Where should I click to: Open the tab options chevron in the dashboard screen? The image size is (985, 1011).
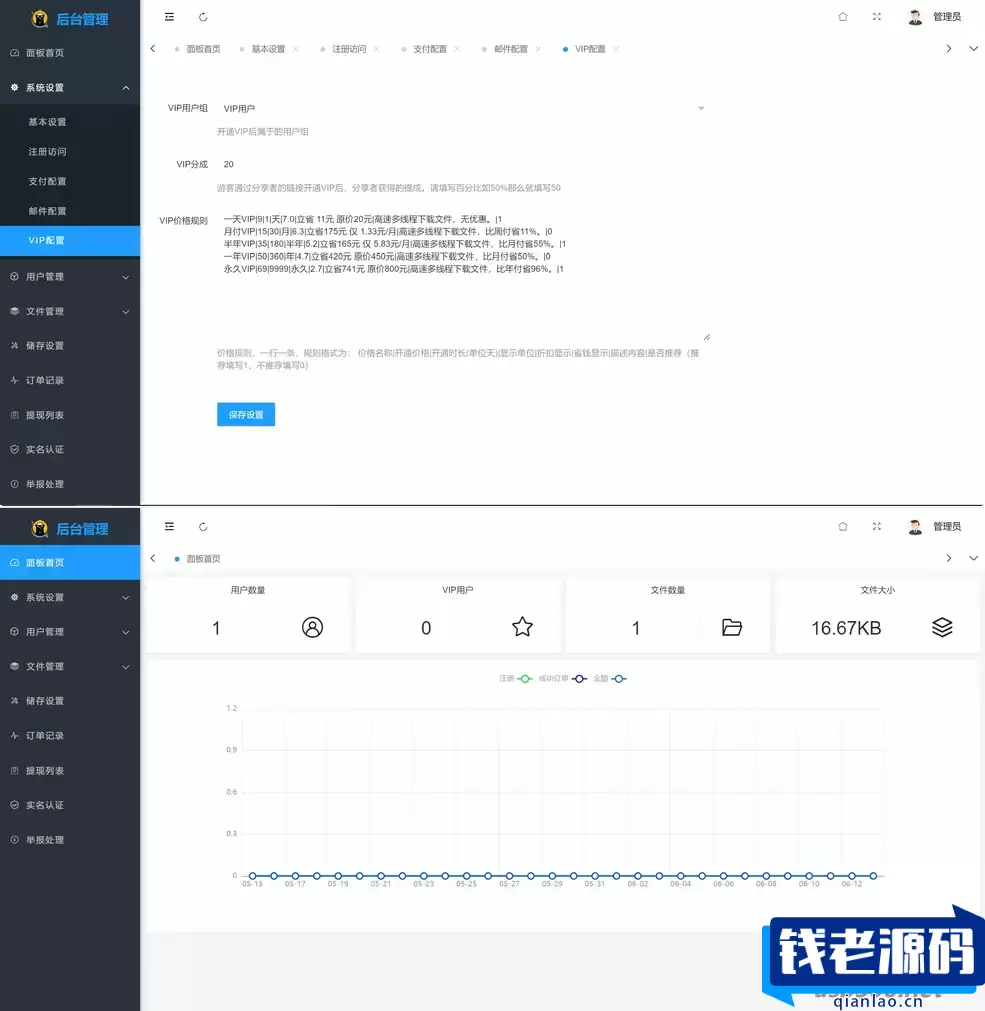(x=973, y=558)
